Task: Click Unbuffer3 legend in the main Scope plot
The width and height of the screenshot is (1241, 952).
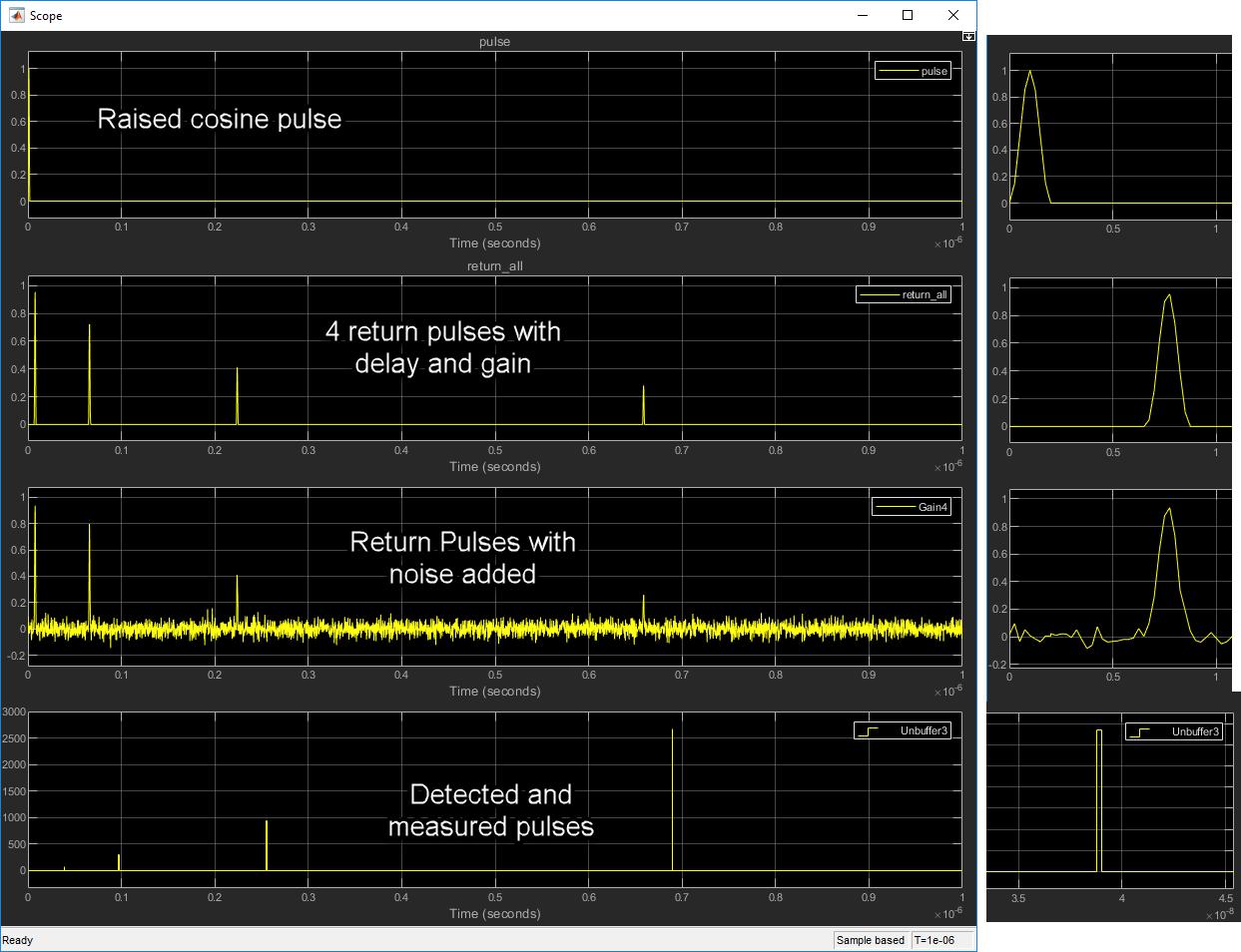Action: point(903,730)
